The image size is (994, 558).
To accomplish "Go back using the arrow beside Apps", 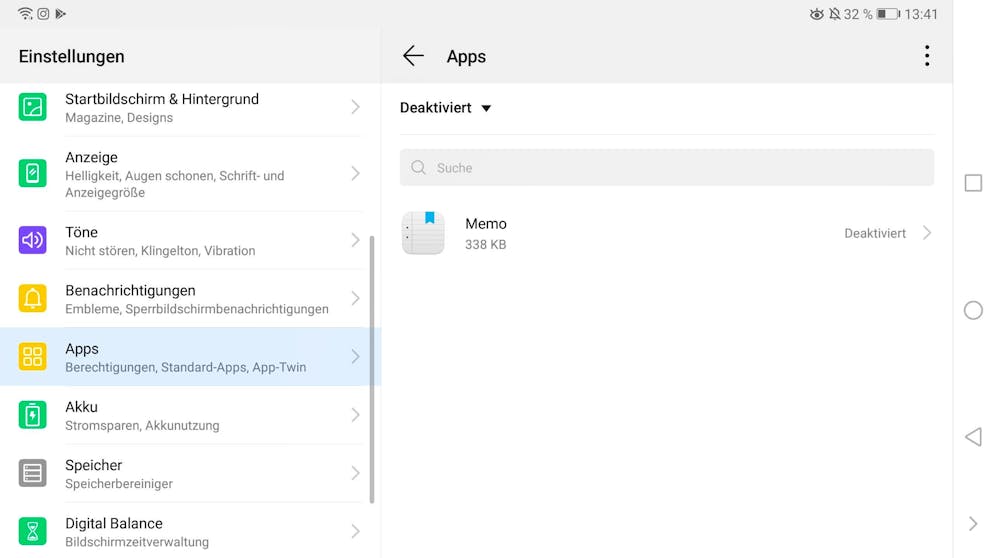I will pyautogui.click(x=413, y=56).
